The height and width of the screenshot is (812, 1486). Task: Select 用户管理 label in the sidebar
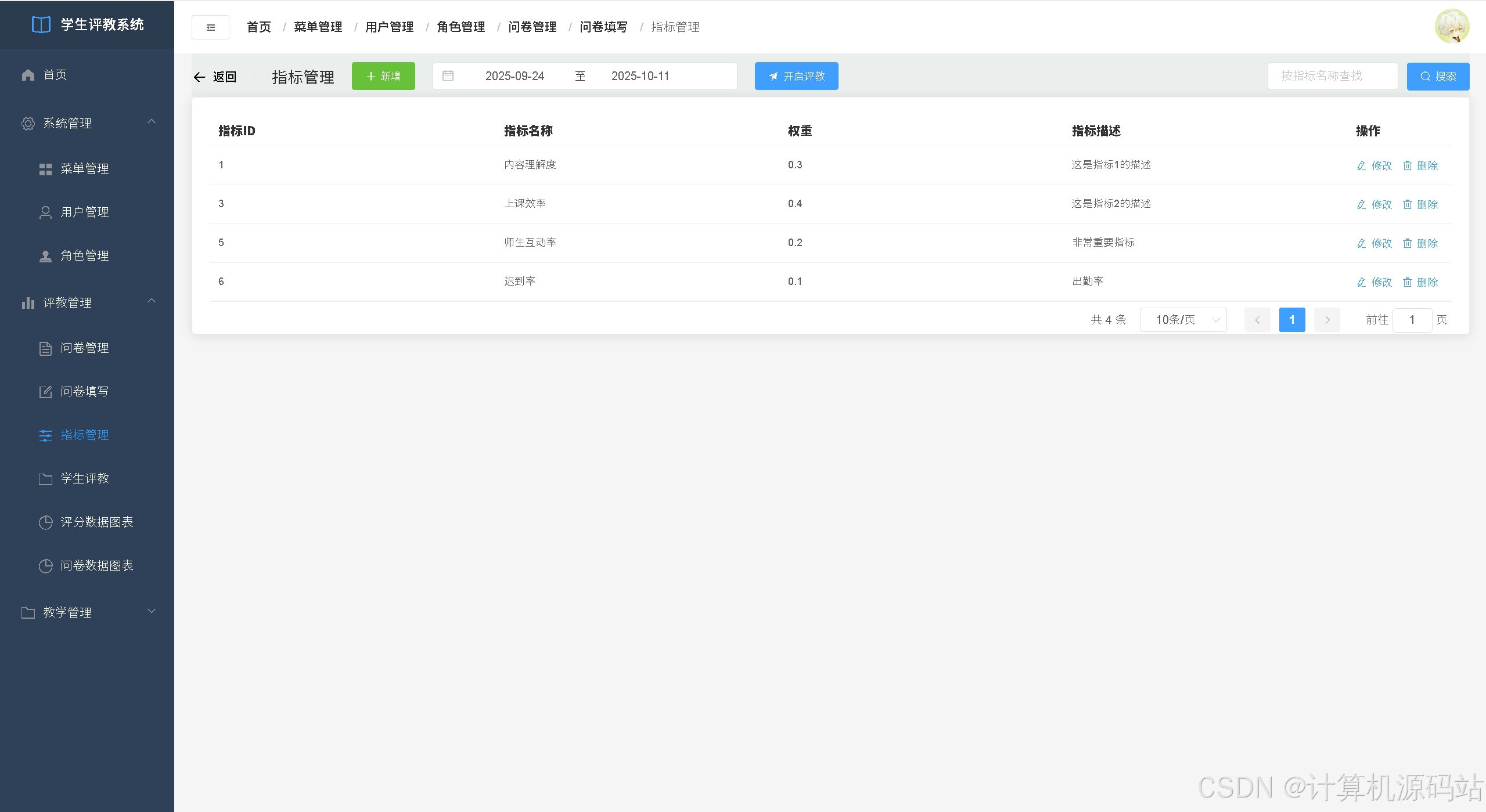(85, 212)
